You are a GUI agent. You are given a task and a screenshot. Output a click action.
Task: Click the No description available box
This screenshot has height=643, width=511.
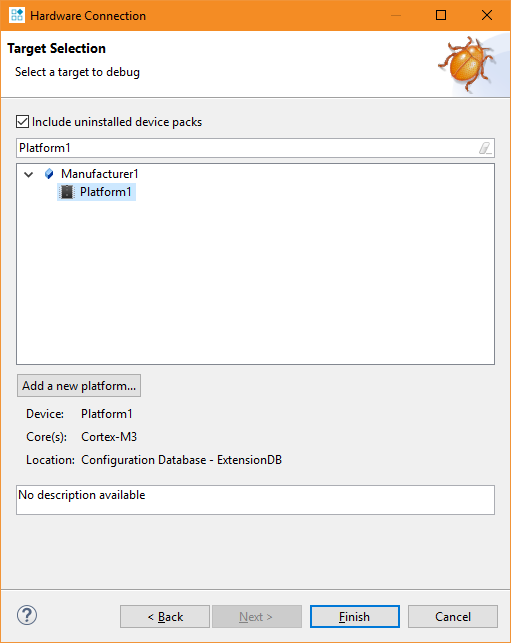point(255,500)
